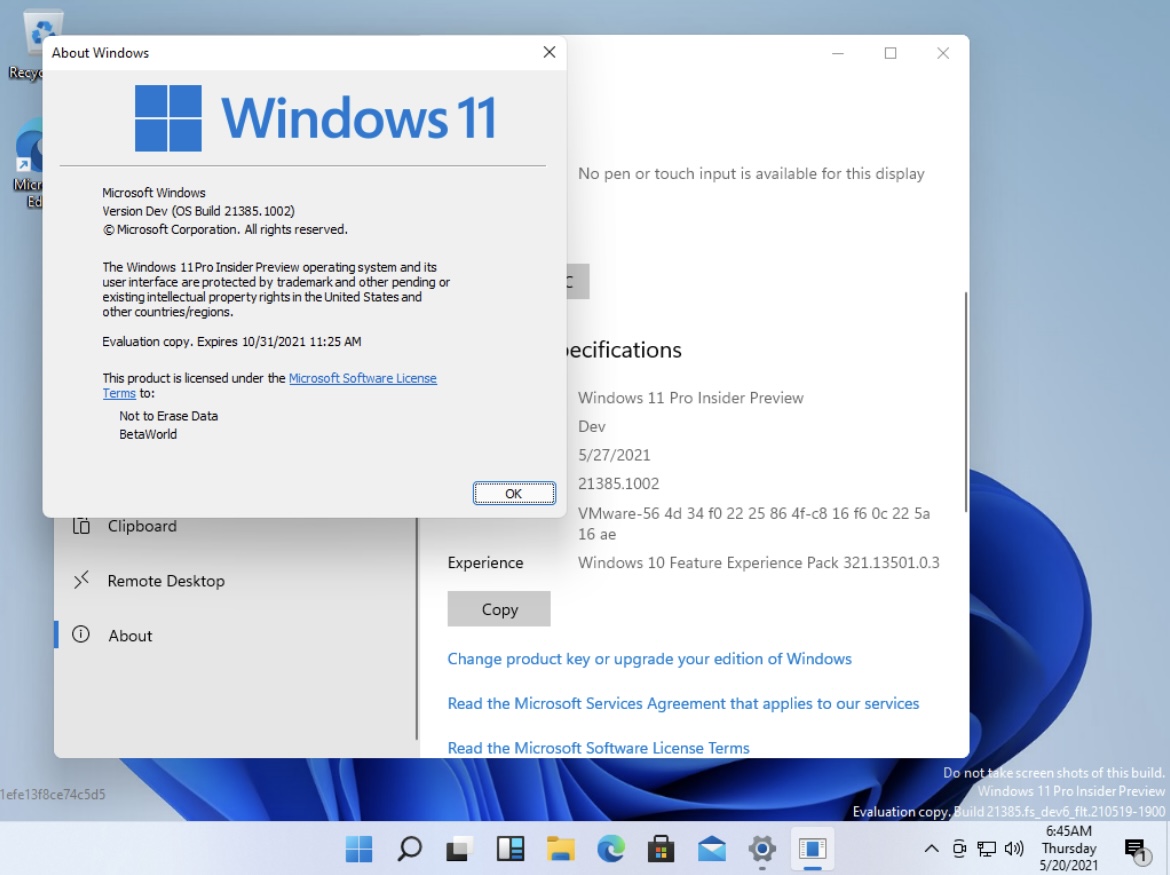The height and width of the screenshot is (875, 1170).
Task: Open Change product key or upgrade edition link
Action: click(x=649, y=659)
